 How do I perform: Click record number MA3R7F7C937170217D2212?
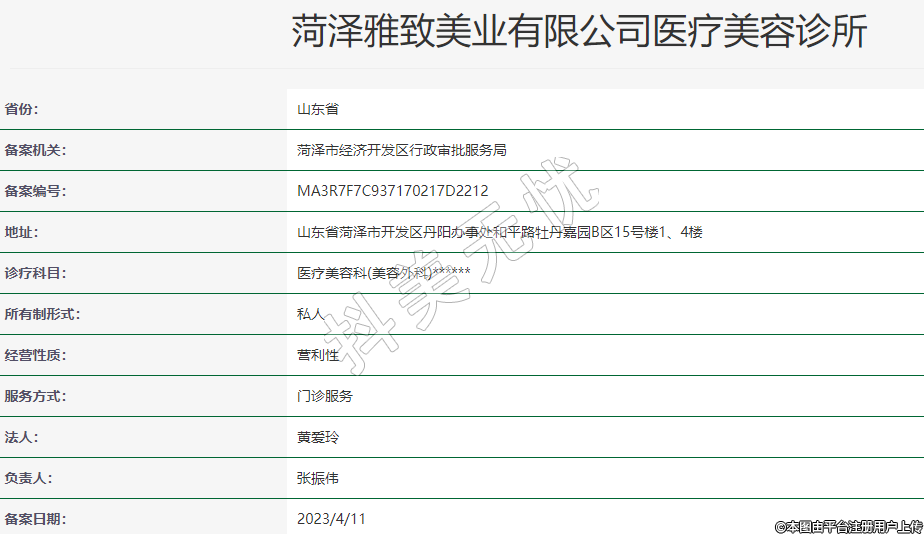(392, 191)
